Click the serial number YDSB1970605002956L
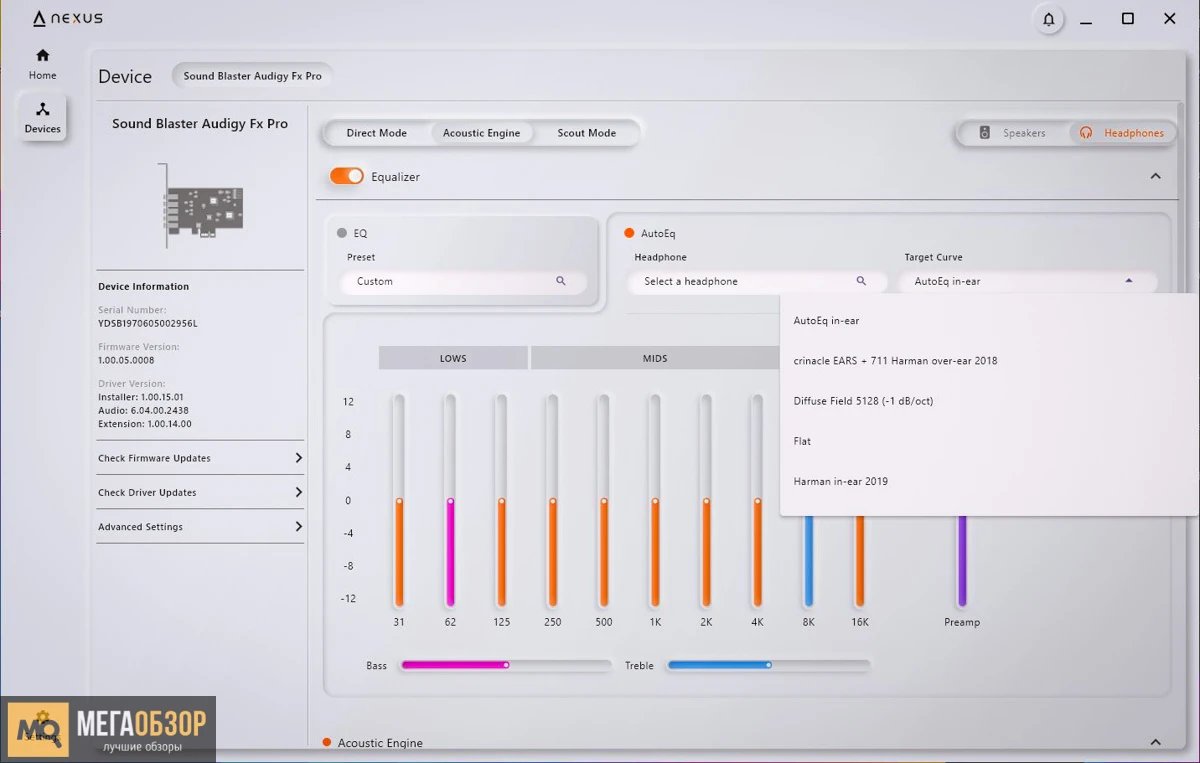 click(148, 324)
